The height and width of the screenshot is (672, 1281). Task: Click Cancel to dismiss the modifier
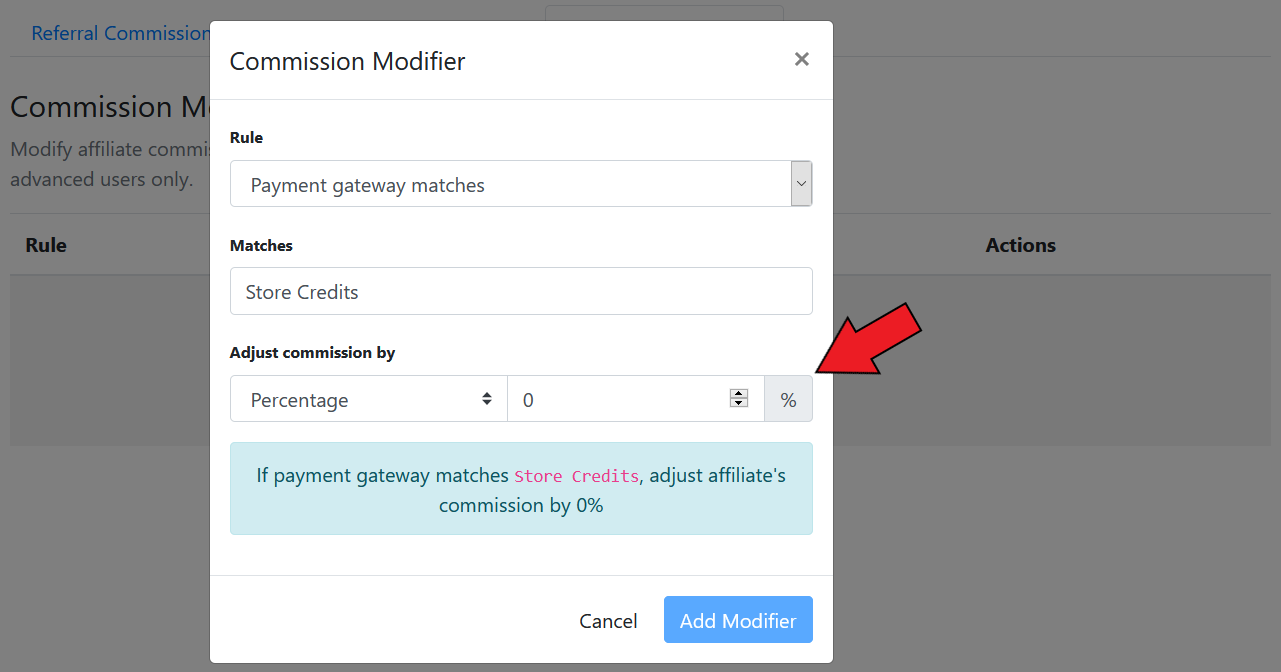tap(608, 620)
